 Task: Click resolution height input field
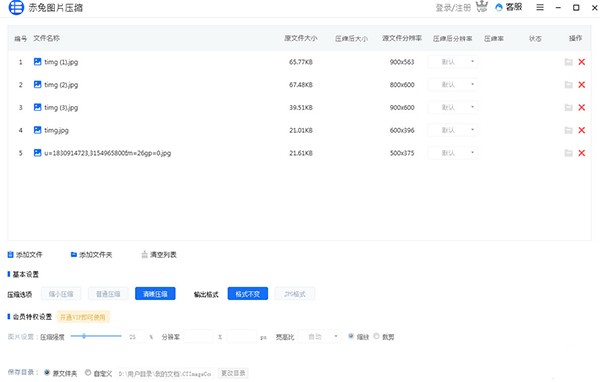(x=241, y=337)
